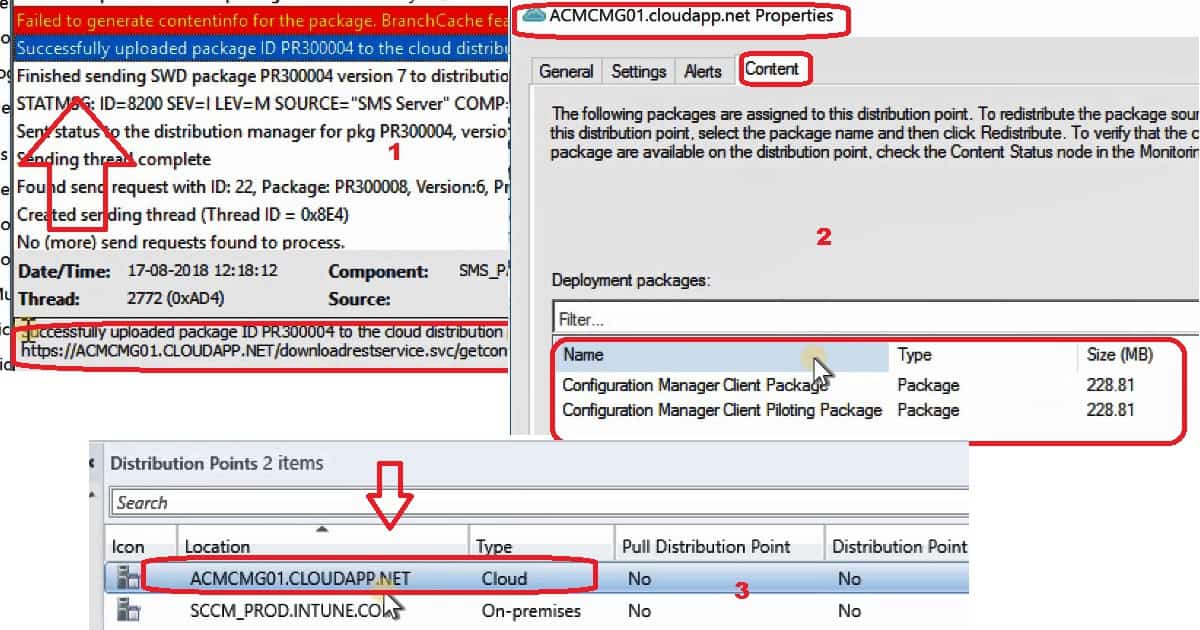Switch to the Settings tab
The height and width of the screenshot is (630, 1200).
(x=638, y=71)
